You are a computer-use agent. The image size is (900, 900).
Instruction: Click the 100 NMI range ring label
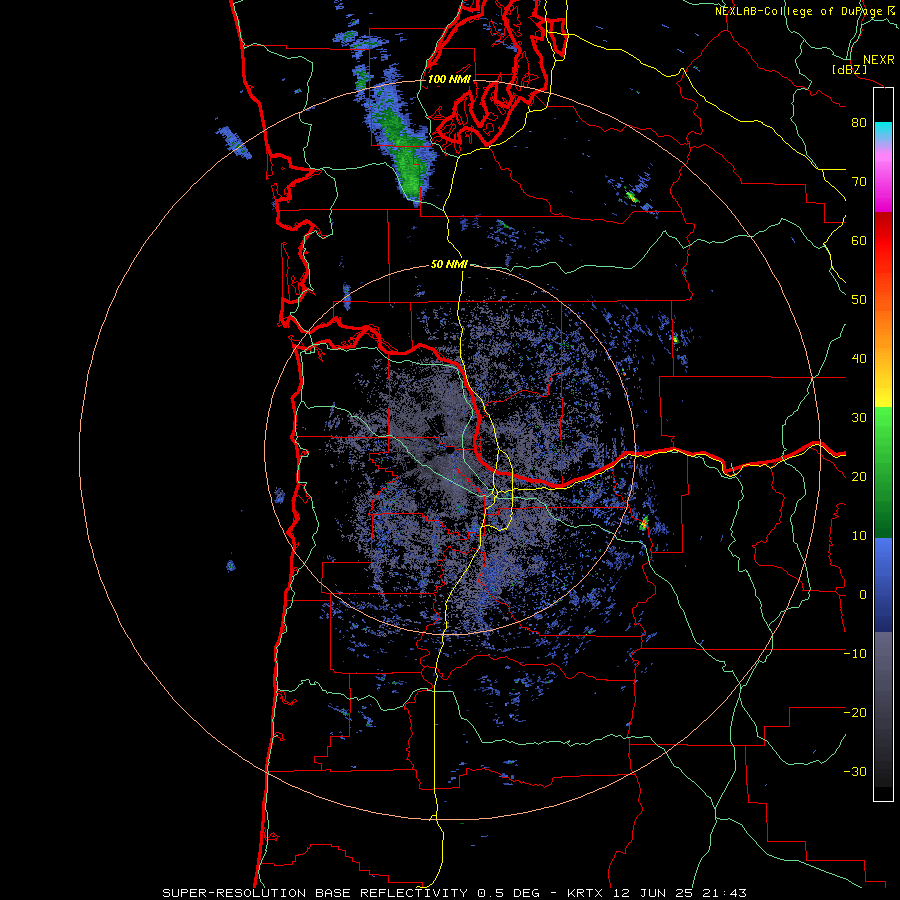449,79
